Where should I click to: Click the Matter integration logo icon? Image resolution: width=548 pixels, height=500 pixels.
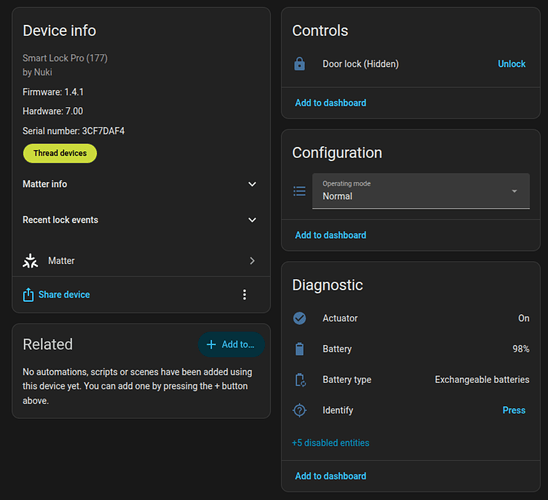pyautogui.click(x=30, y=261)
